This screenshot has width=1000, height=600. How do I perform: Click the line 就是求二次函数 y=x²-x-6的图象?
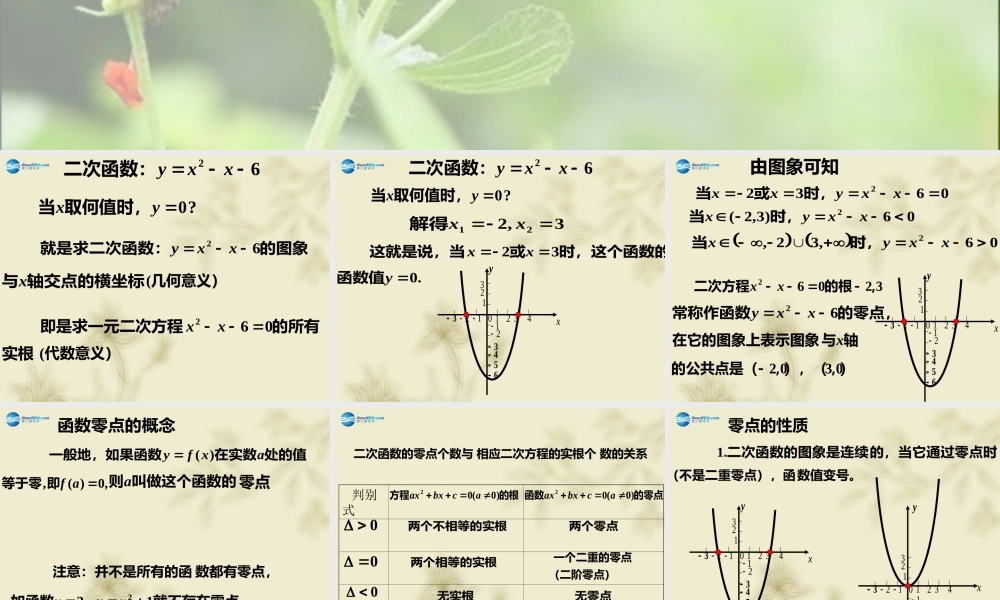pyautogui.click(x=174, y=248)
